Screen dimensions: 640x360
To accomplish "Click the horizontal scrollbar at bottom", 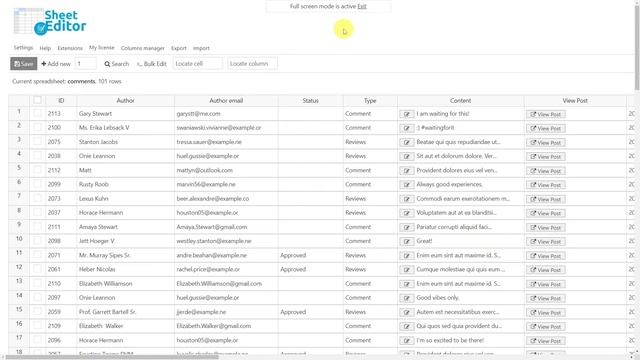I will click(x=112, y=357).
